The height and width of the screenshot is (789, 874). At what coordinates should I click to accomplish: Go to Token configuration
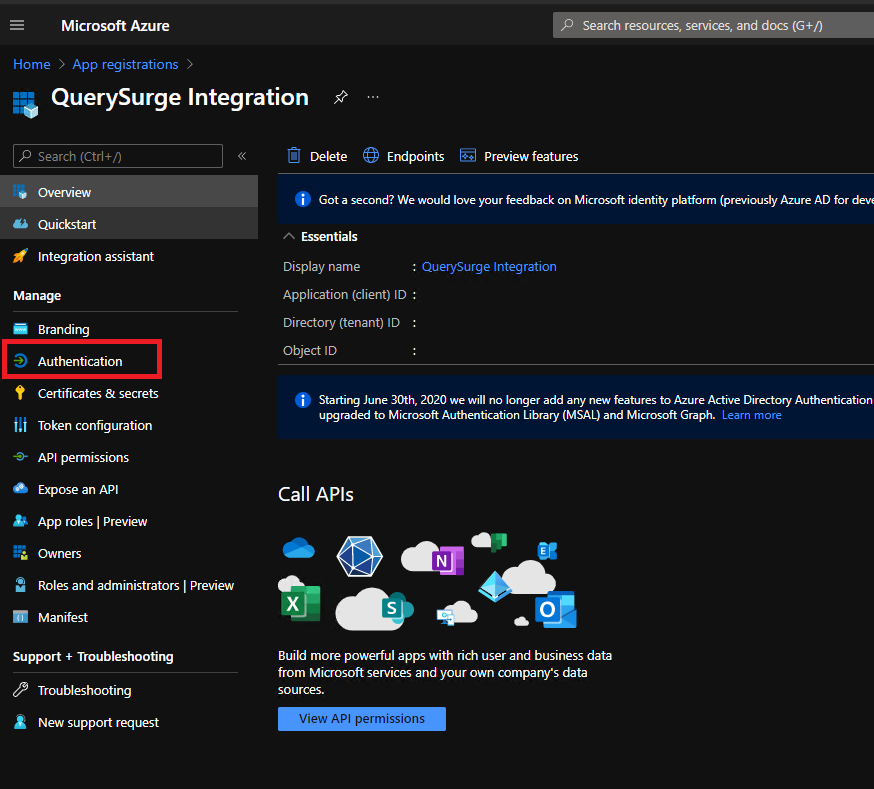click(x=95, y=425)
